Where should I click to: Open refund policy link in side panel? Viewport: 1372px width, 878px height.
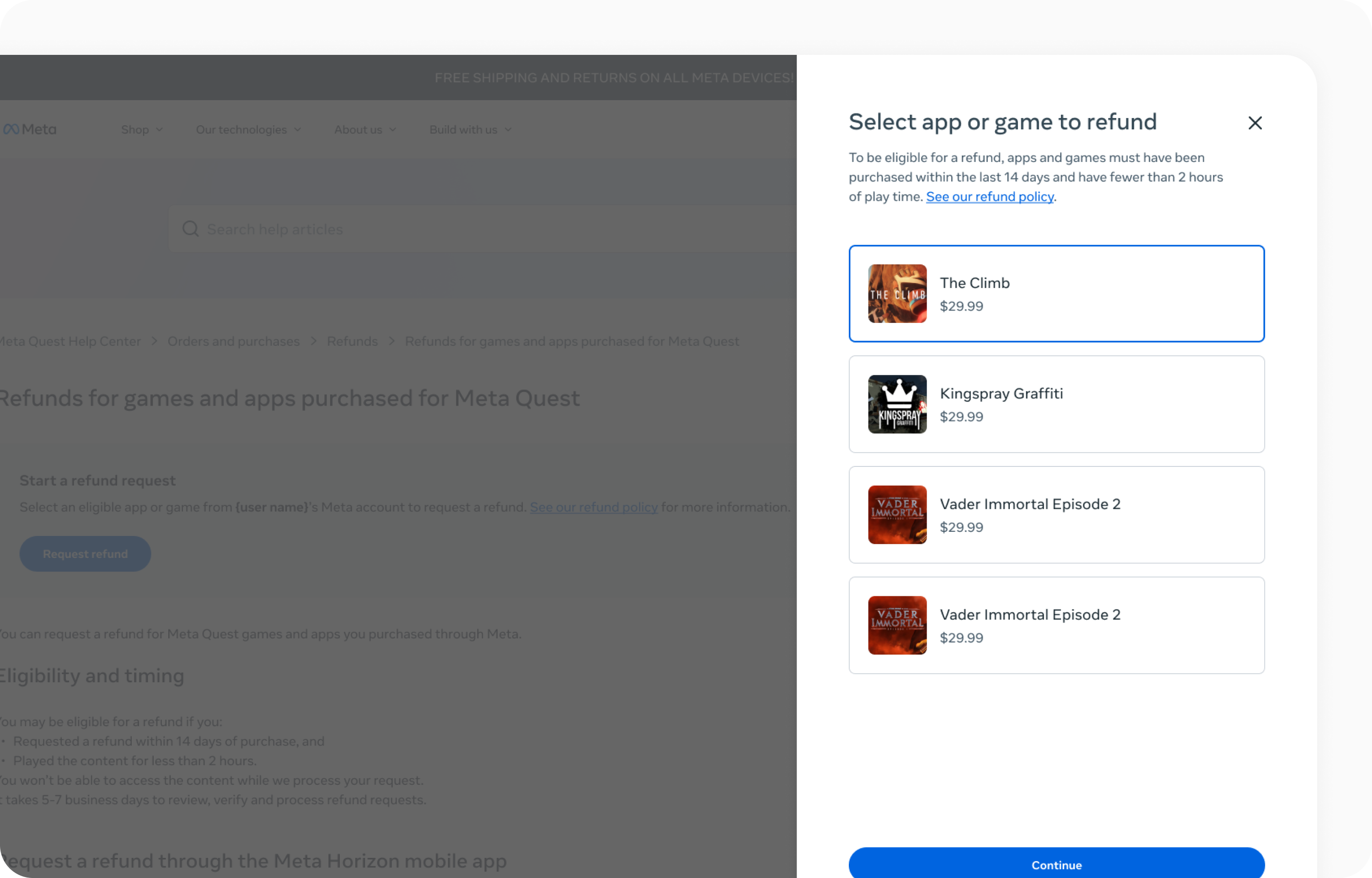click(990, 197)
